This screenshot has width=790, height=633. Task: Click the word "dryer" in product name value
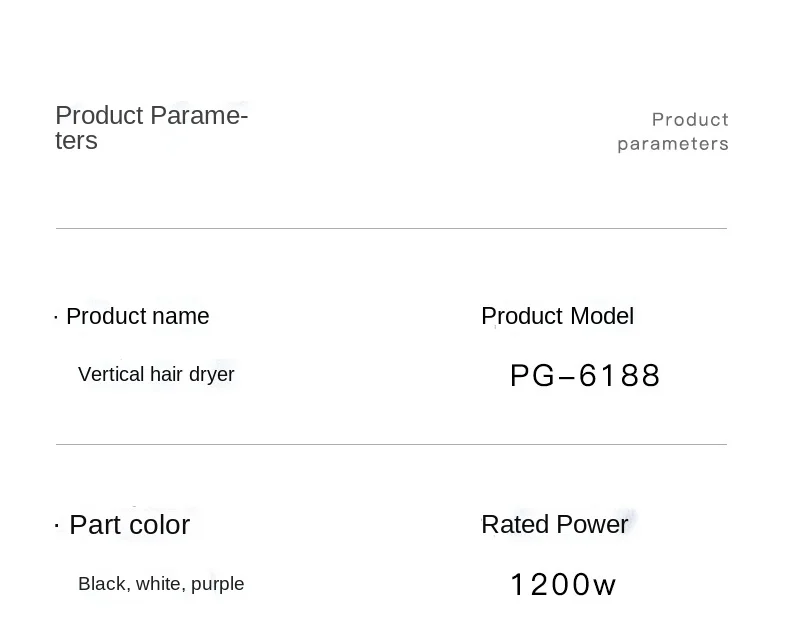click(211, 375)
